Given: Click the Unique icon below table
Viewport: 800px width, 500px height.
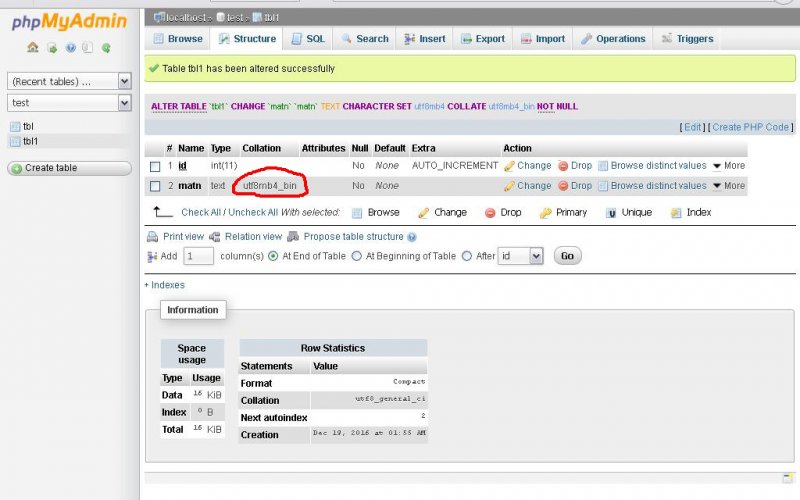Looking at the screenshot, I should tap(611, 213).
